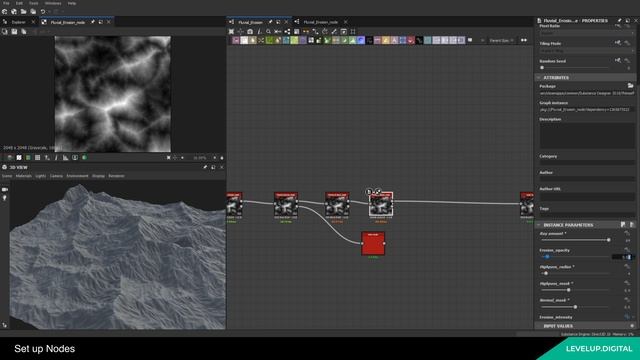Collapse the ATTRIBUTES section
Image resolution: width=640 pixels, height=360 pixels.
tap(539, 78)
